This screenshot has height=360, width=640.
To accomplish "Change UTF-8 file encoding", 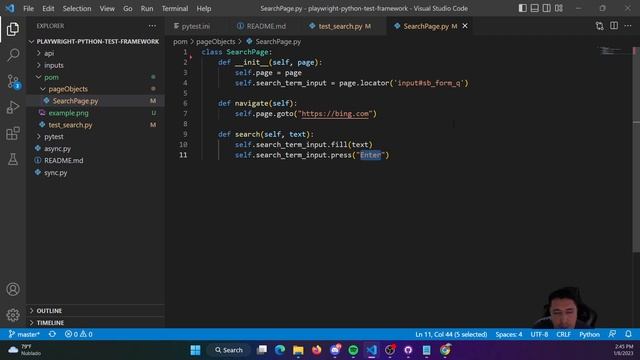I will (539, 334).
